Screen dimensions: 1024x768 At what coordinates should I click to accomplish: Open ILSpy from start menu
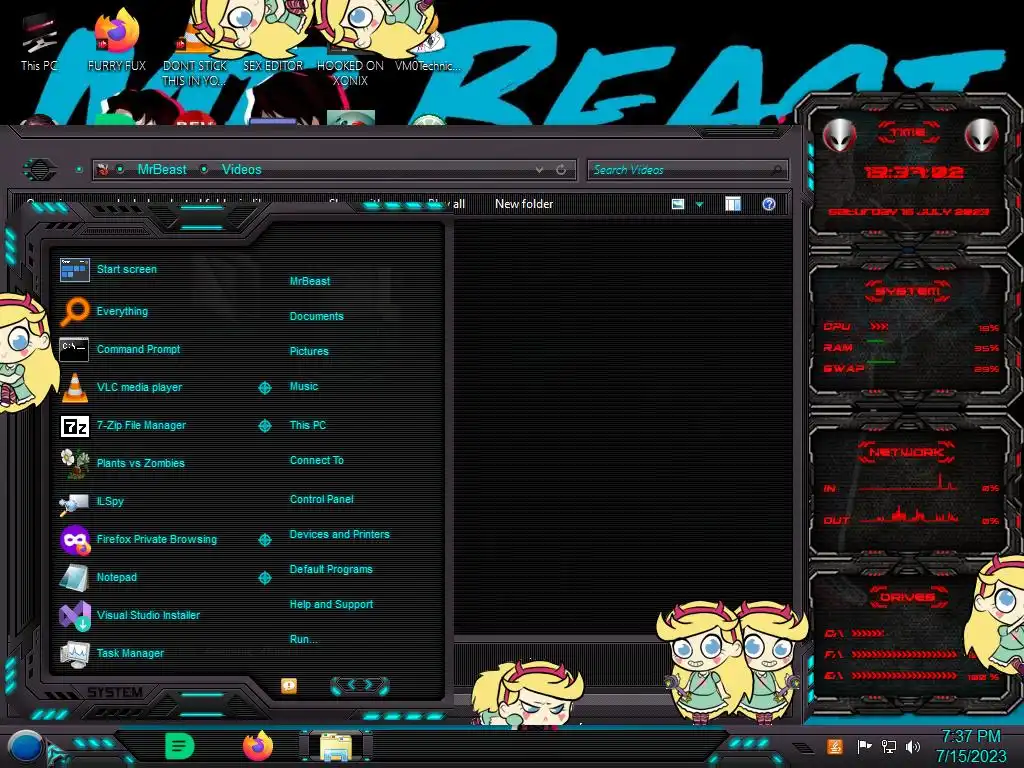(92, 502)
